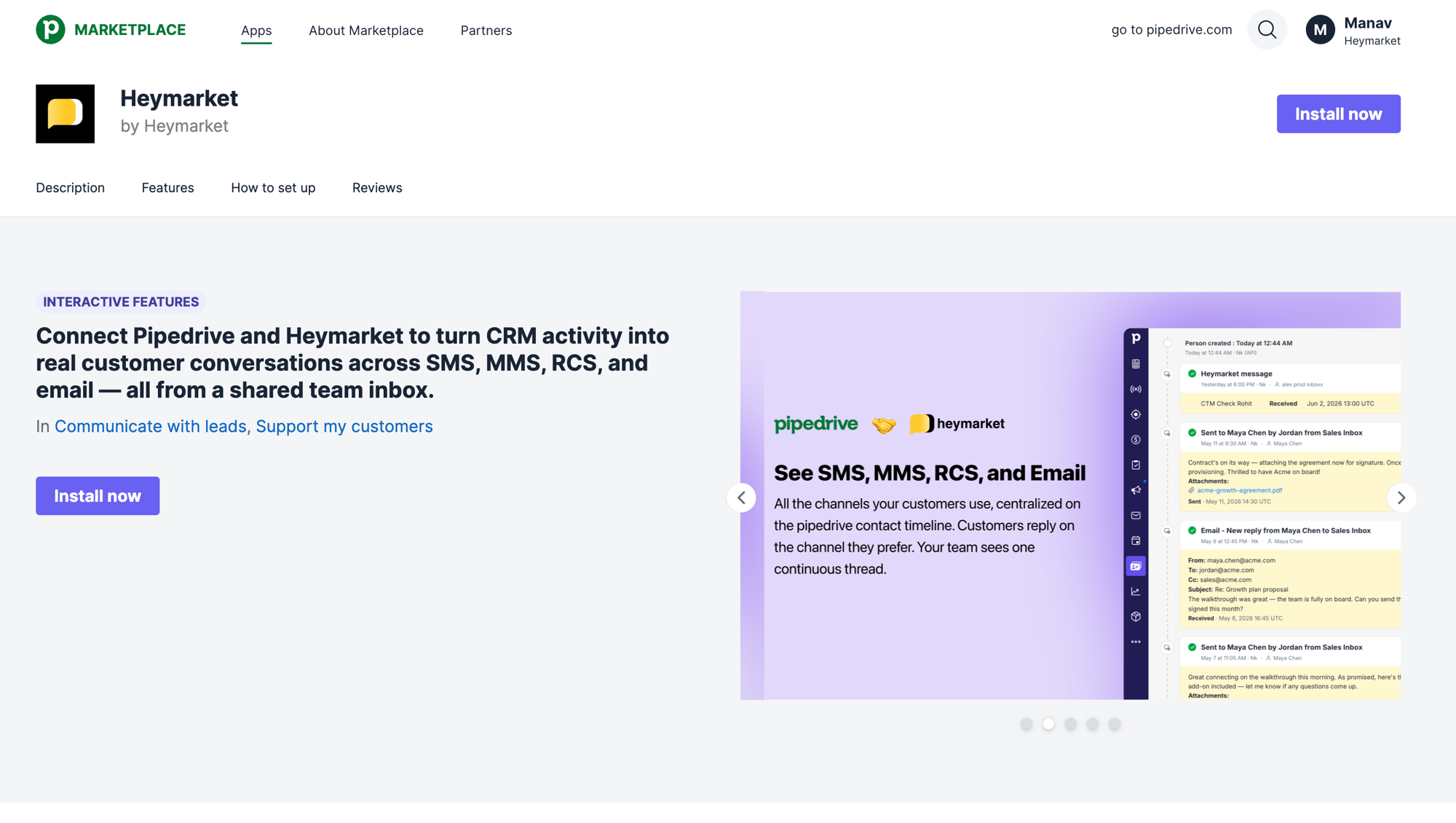Click the MARKETPLACE wordmark text
The height and width of the screenshot is (823, 1456).
coord(130,30)
